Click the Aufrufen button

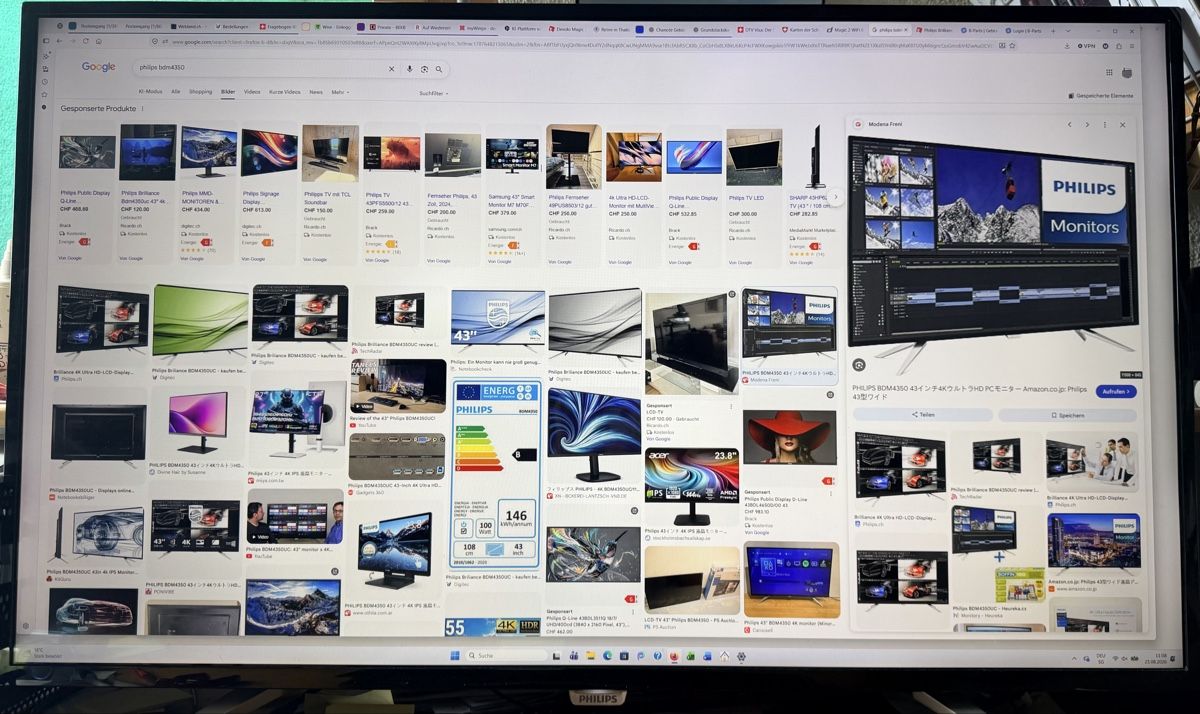(x=1116, y=392)
